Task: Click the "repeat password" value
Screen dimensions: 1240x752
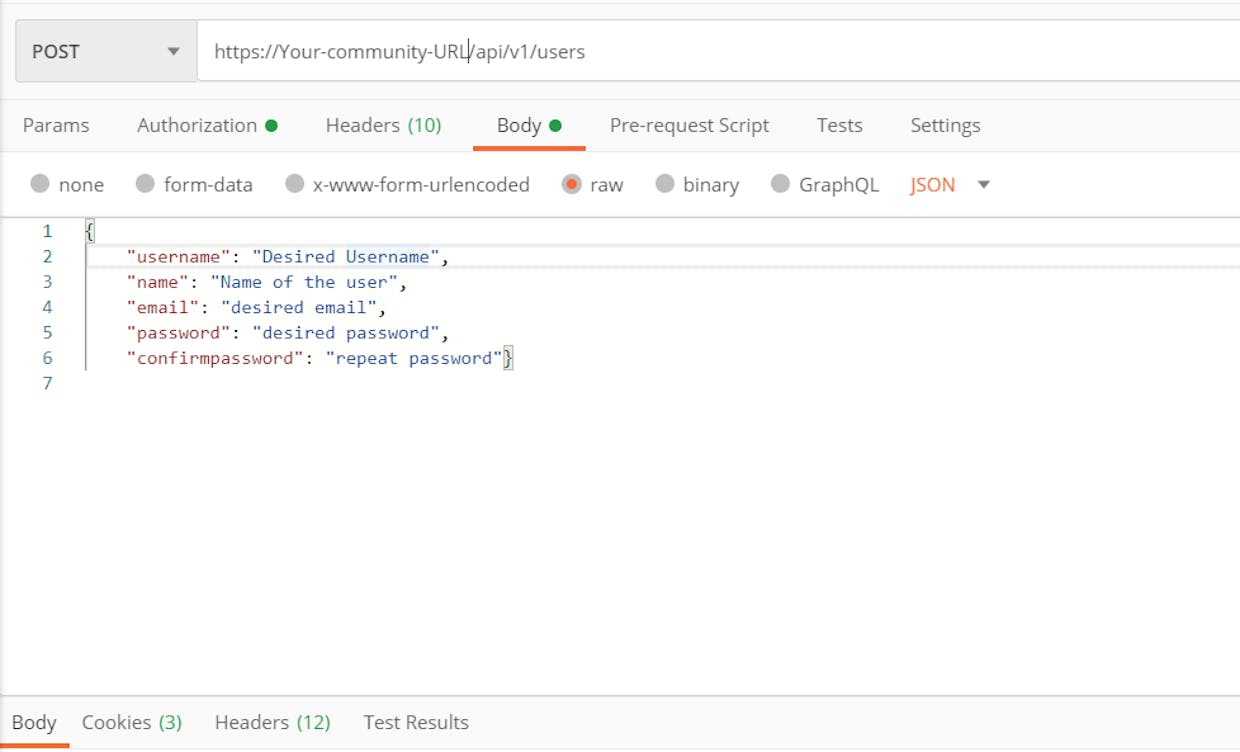Action: pos(414,358)
